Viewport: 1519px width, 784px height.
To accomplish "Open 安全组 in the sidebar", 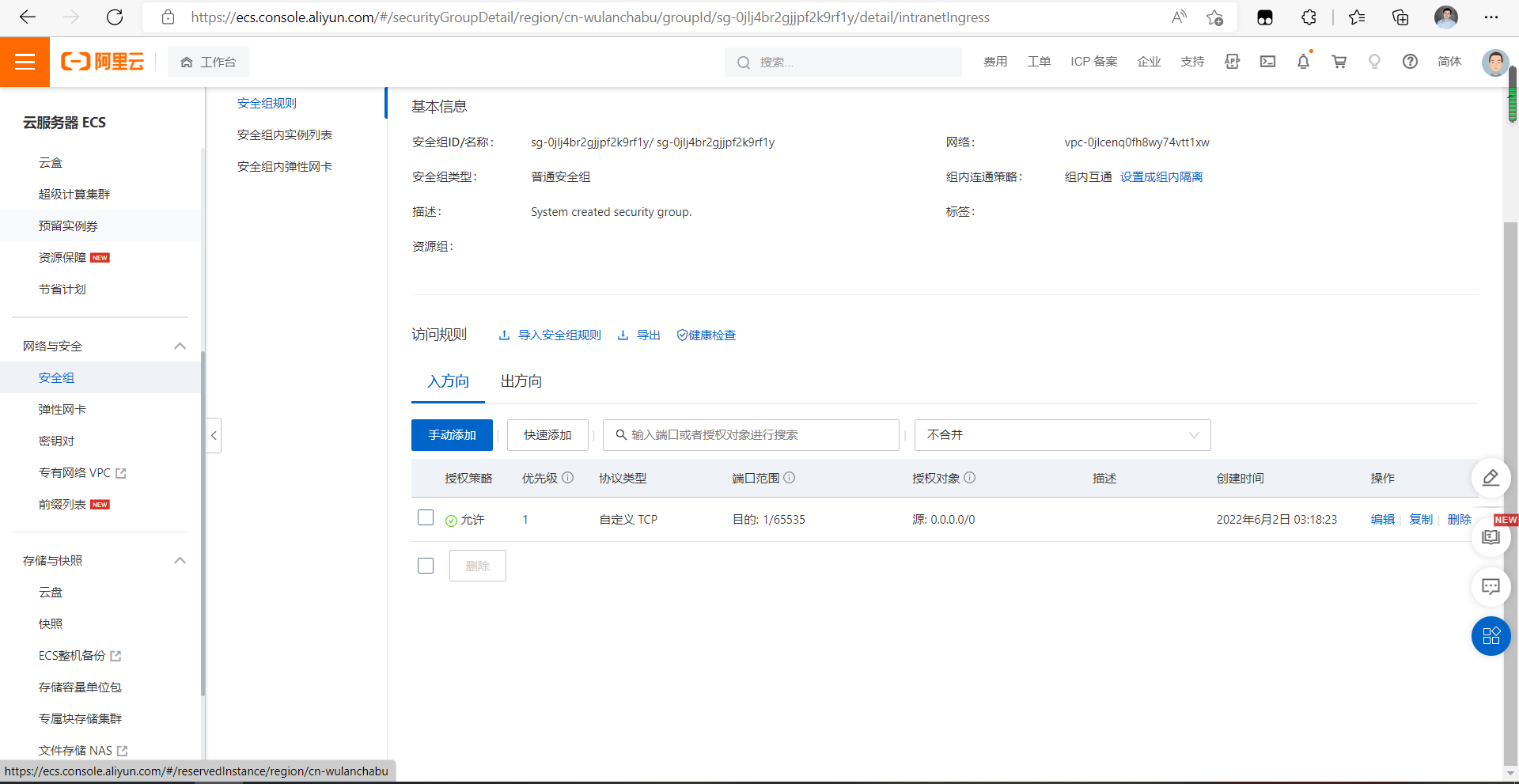I will [x=57, y=377].
